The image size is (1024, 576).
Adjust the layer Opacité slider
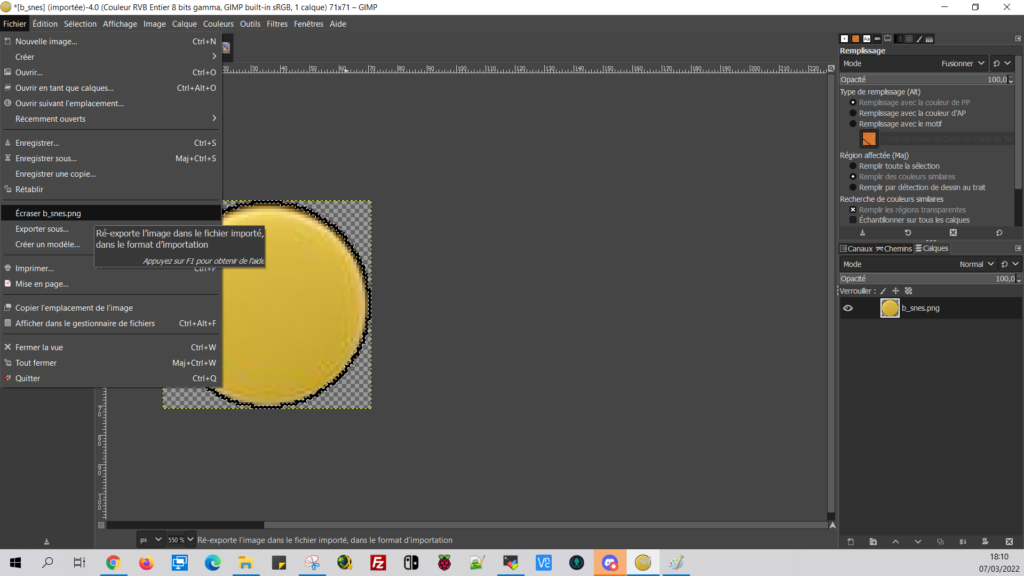pyautogui.click(x=930, y=278)
